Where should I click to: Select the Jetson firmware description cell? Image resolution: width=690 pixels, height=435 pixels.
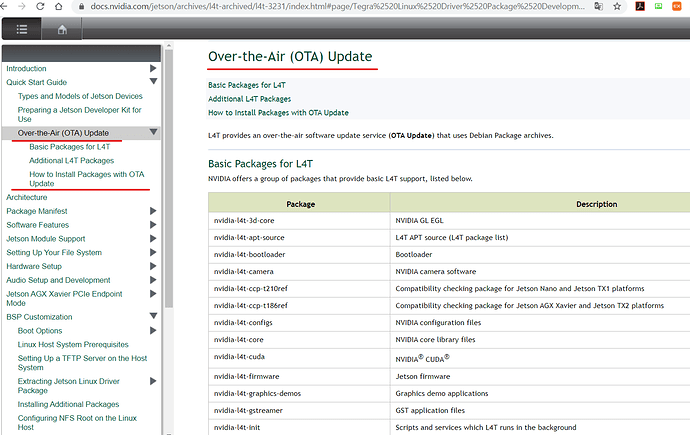(x=540, y=377)
